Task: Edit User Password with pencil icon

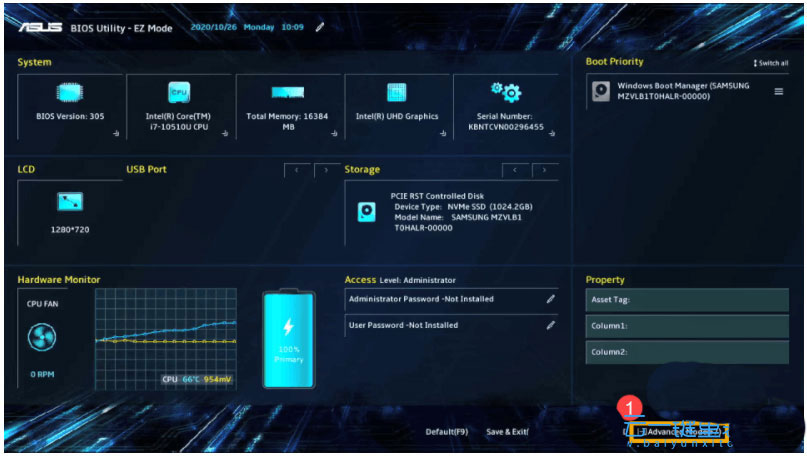Action: 551,325
